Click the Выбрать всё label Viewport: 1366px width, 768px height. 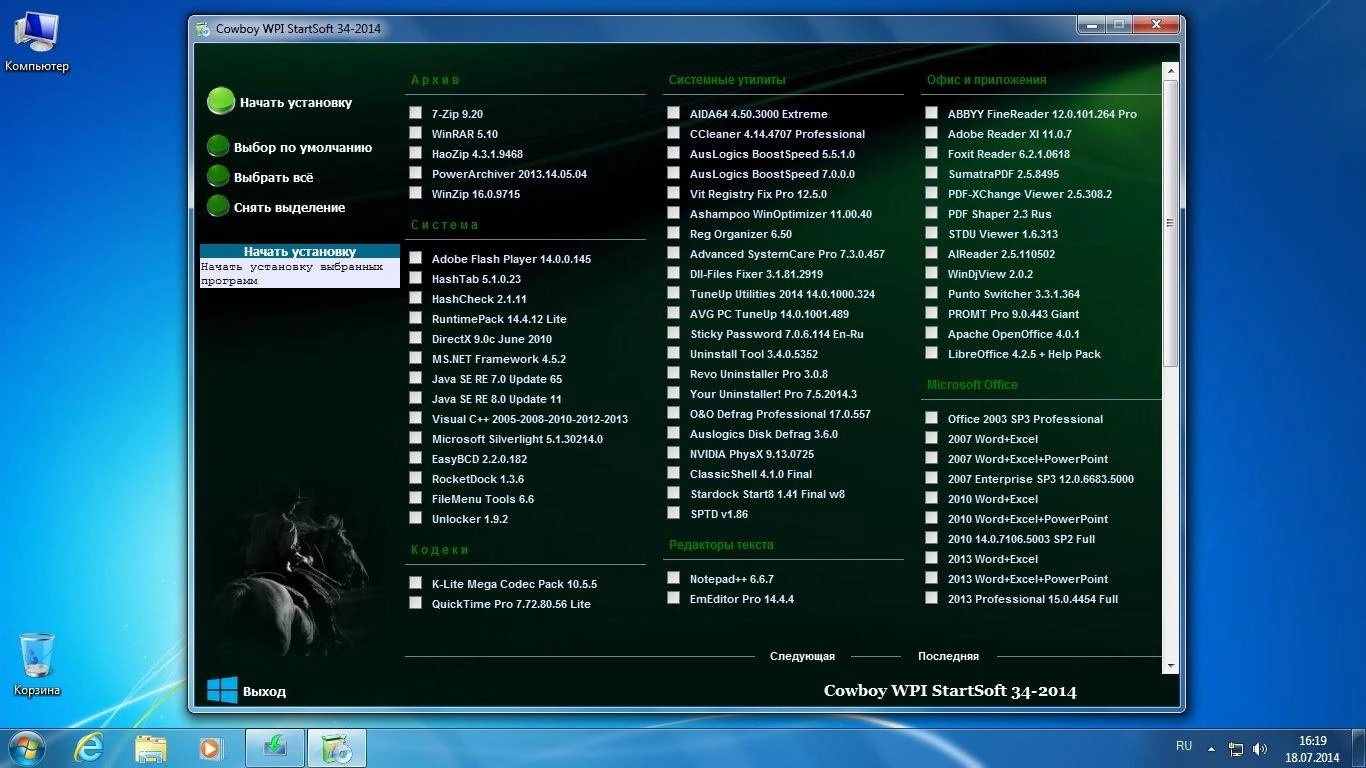(274, 177)
